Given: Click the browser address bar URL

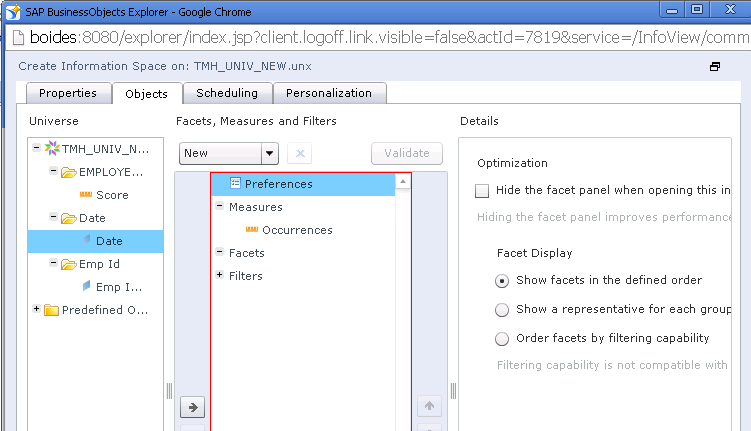Looking at the screenshot, I should pyautogui.click(x=389, y=37).
